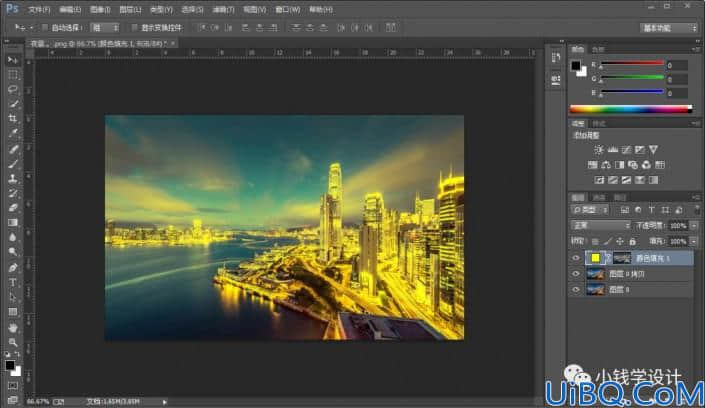Image resolution: width=705 pixels, height=408 pixels.
Task: Open the layer fill dropdown arrow
Action: coord(694,242)
